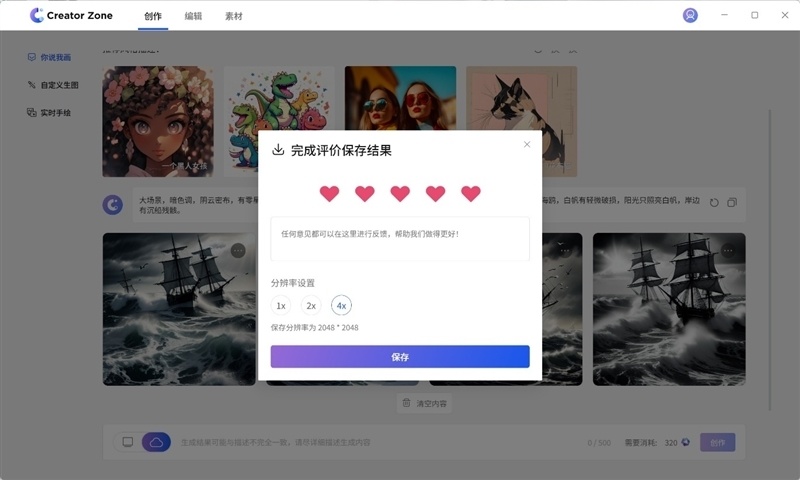Open the 素材 tab

(x=233, y=16)
